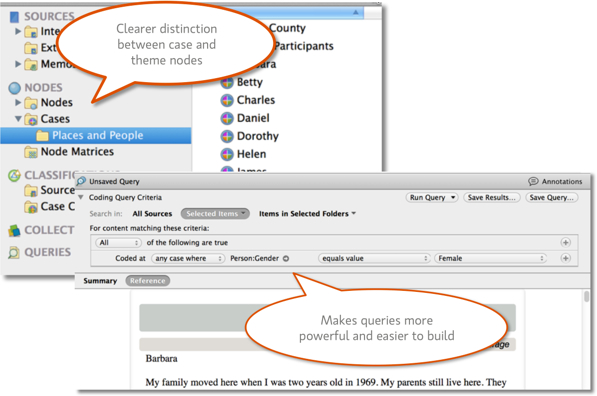Select the Node Matrices tree item

[77, 152]
